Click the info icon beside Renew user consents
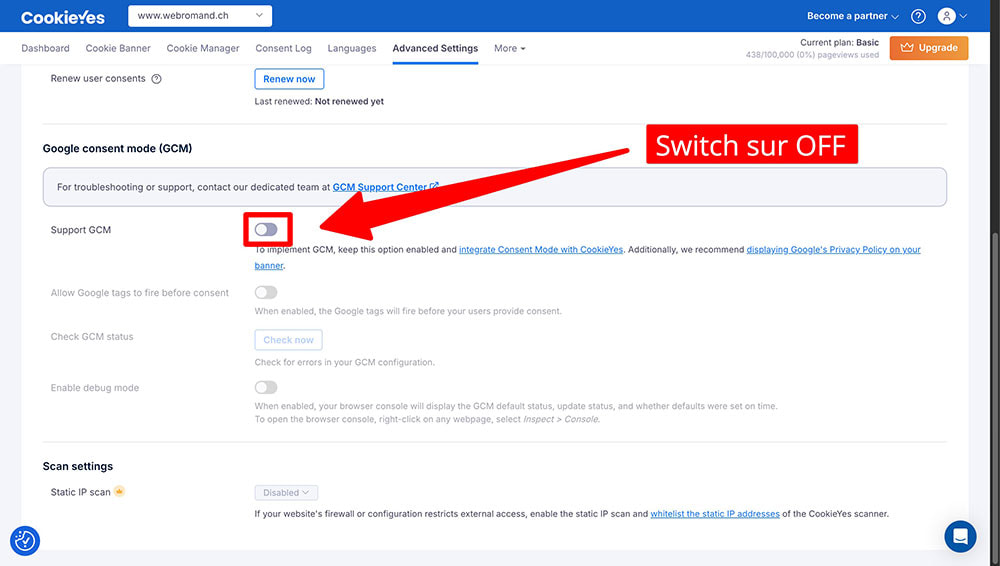1000x566 pixels. click(156, 79)
